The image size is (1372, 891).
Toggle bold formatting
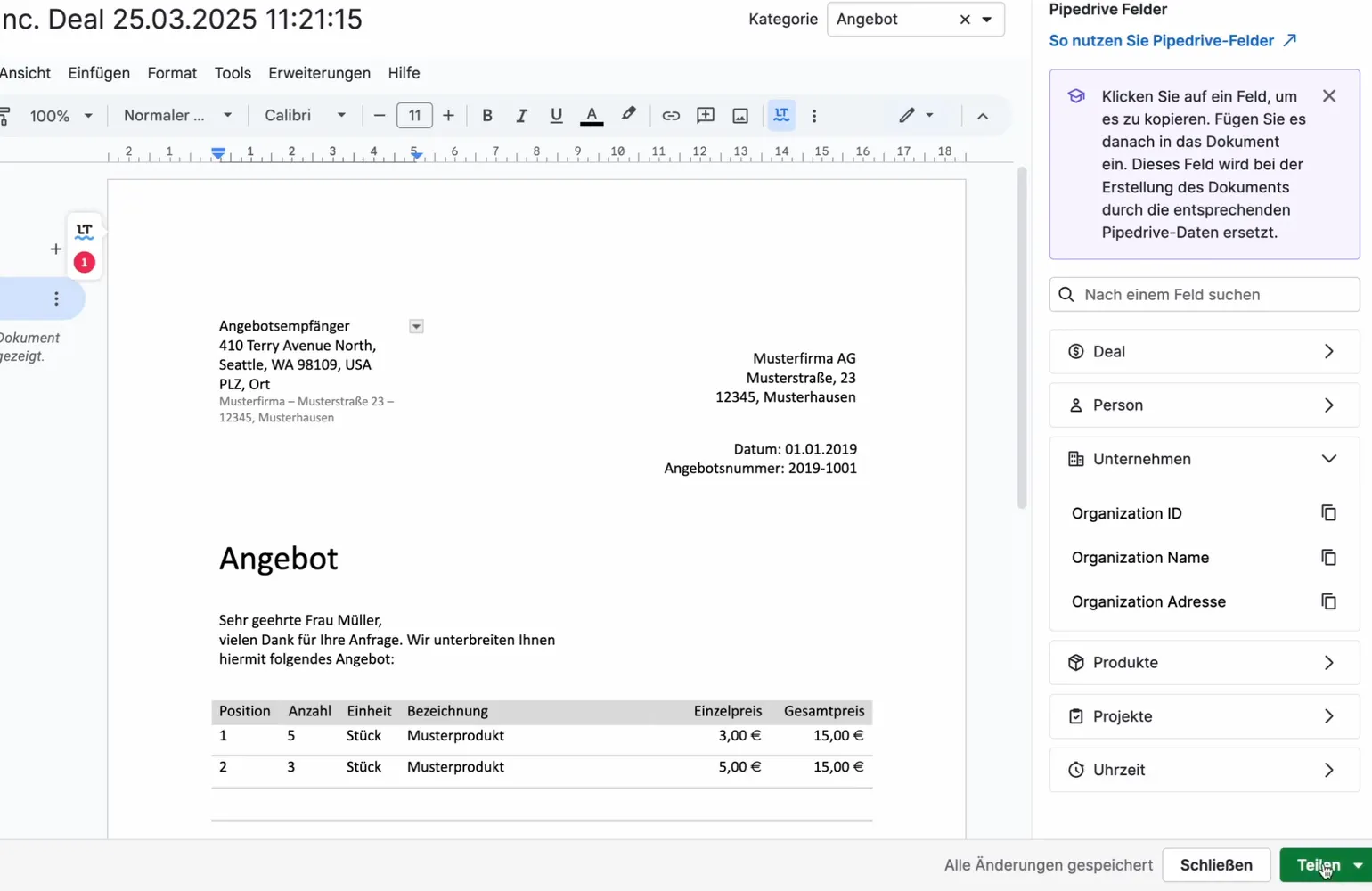[x=487, y=116]
